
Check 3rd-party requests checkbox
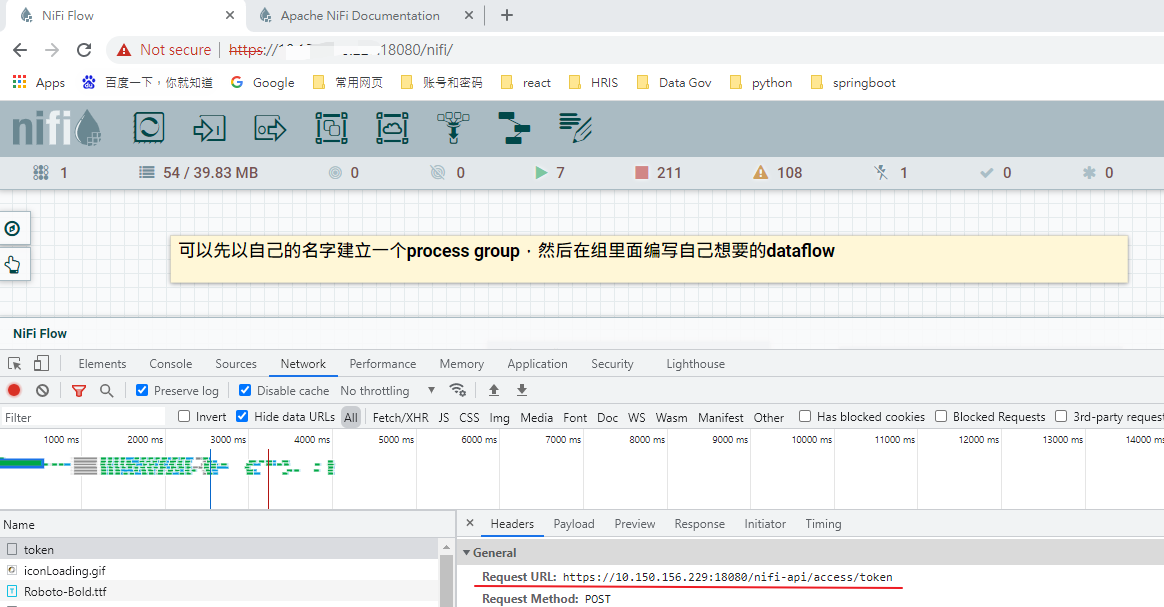pyautogui.click(x=1062, y=416)
